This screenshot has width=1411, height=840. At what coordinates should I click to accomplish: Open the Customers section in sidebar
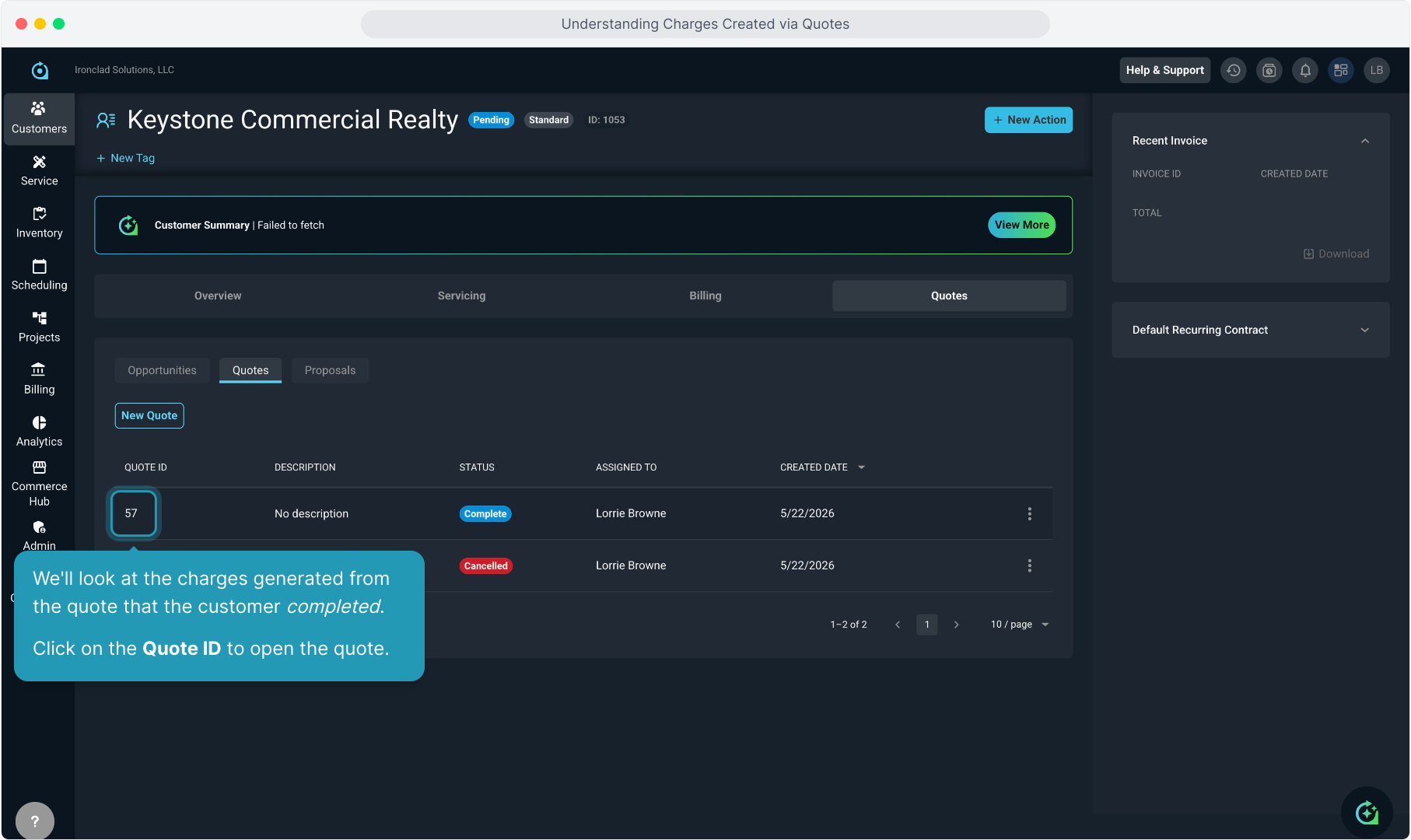coord(39,118)
